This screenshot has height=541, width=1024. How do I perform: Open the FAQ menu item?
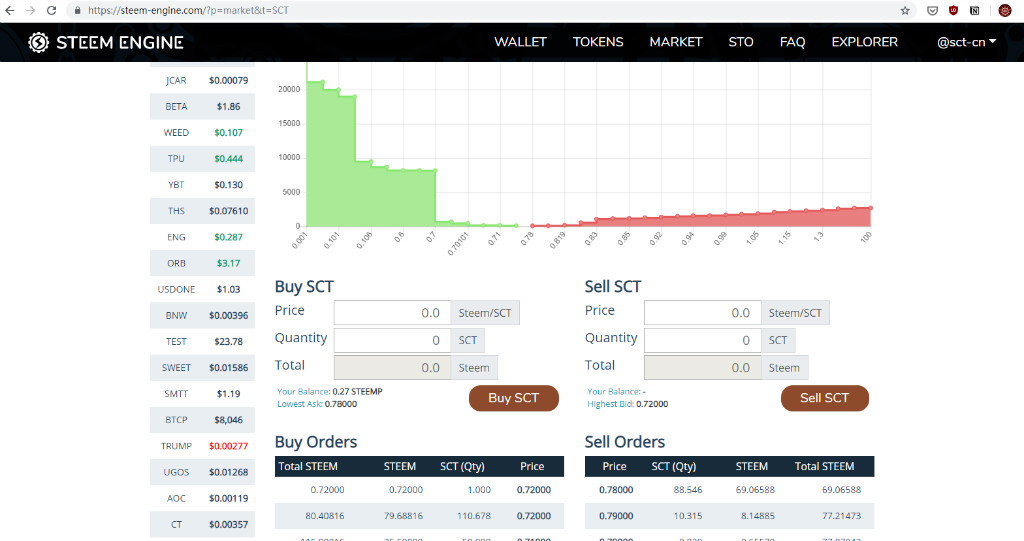(x=792, y=42)
